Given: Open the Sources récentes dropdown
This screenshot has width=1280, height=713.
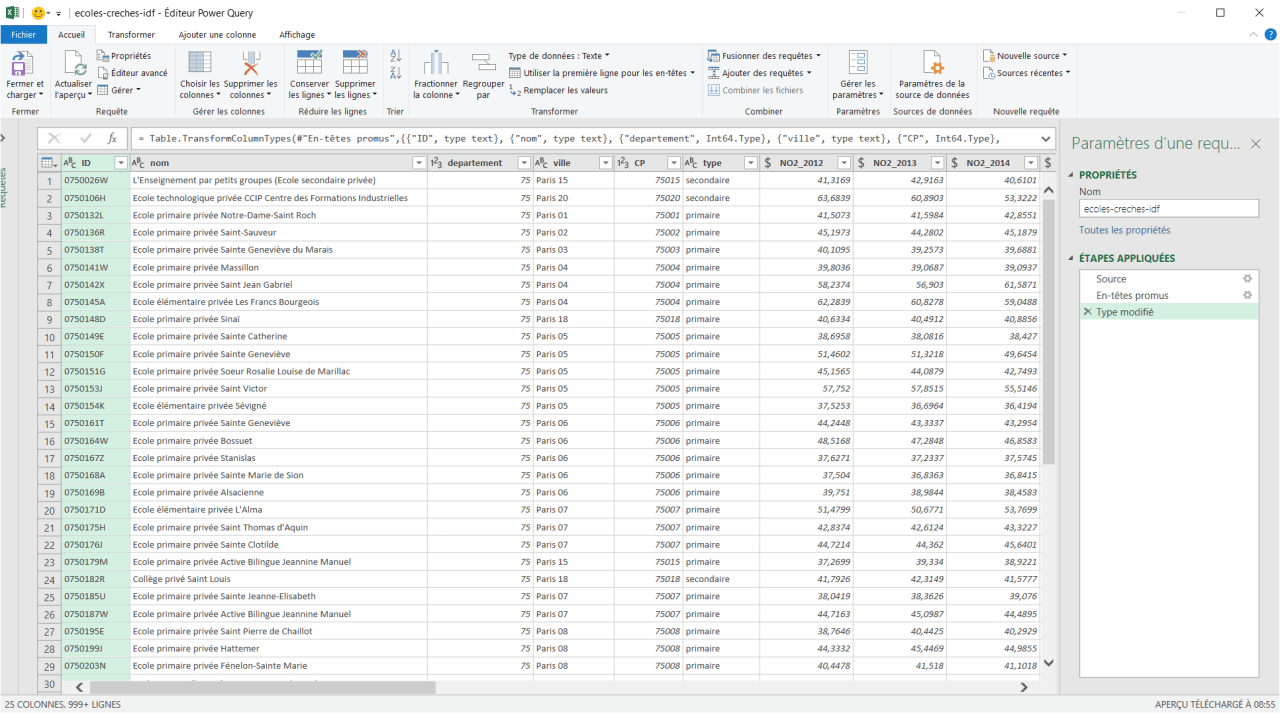Looking at the screenshot, I should pyautogui.click(x=1027, y=73).
